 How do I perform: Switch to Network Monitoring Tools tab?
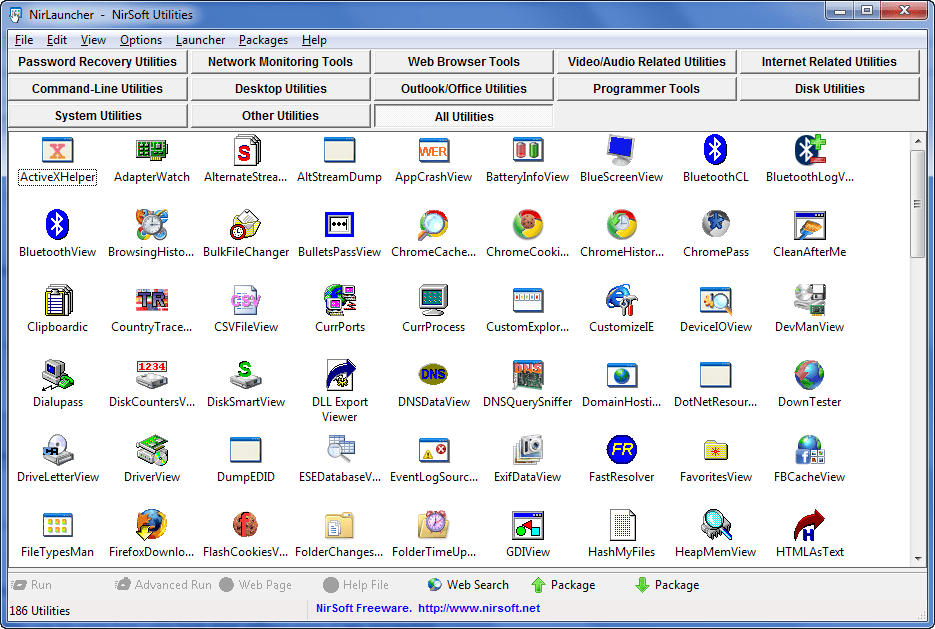point(280,62)
